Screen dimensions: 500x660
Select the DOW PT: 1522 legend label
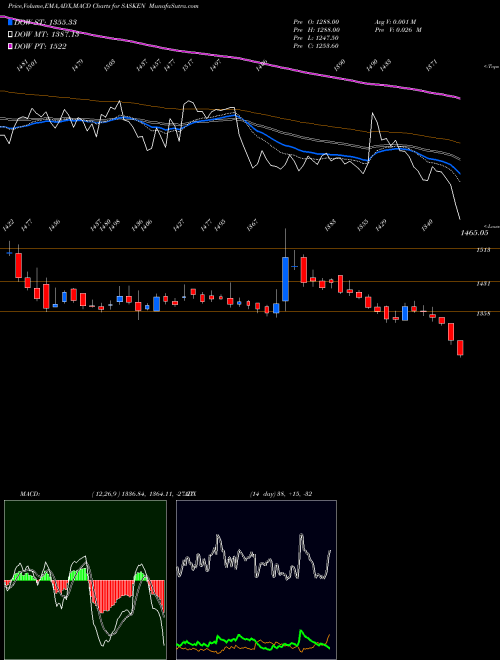[40, 47]
